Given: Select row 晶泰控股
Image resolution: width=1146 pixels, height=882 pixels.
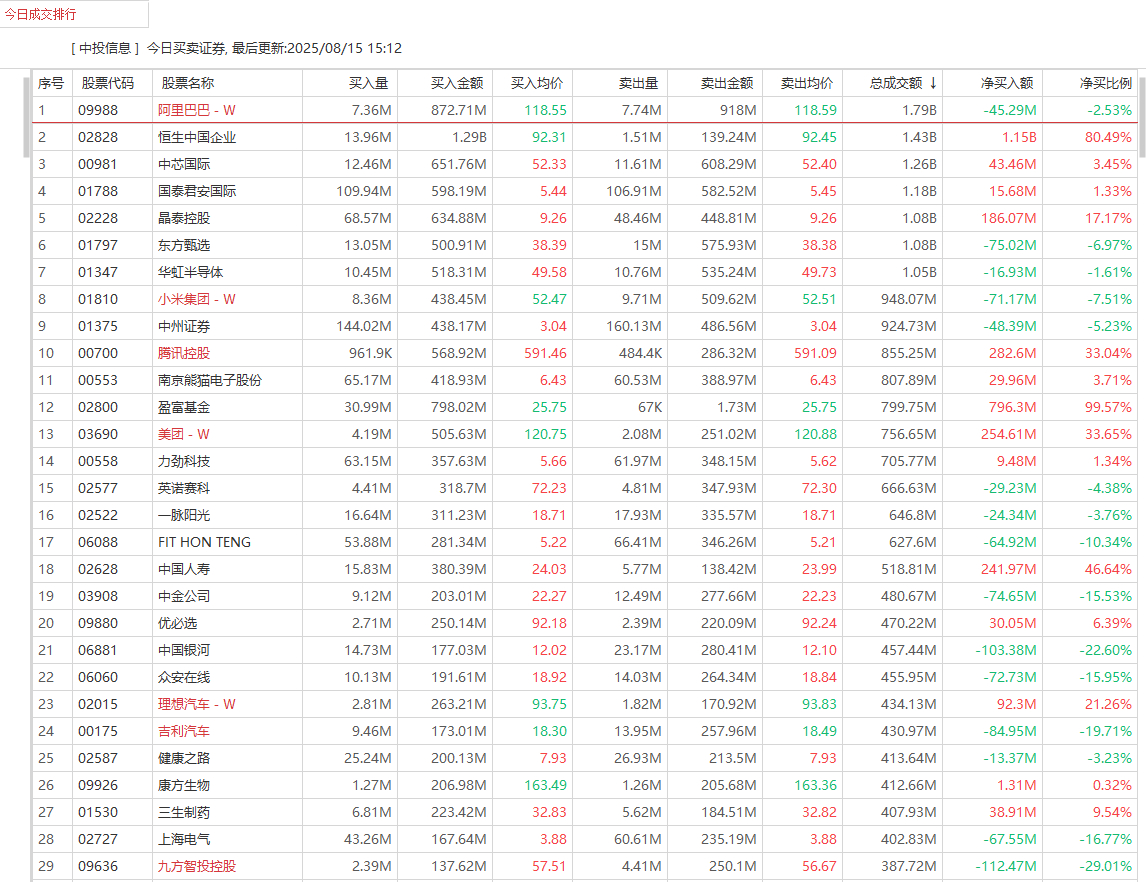Looking at the screenshot, I should pyautogui.click(x=585, y=218).
